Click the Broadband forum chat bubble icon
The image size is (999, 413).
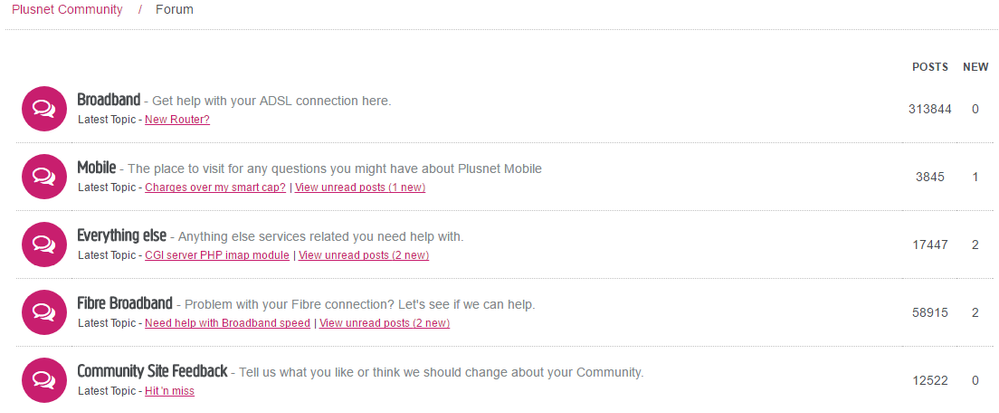pos(43,109)
